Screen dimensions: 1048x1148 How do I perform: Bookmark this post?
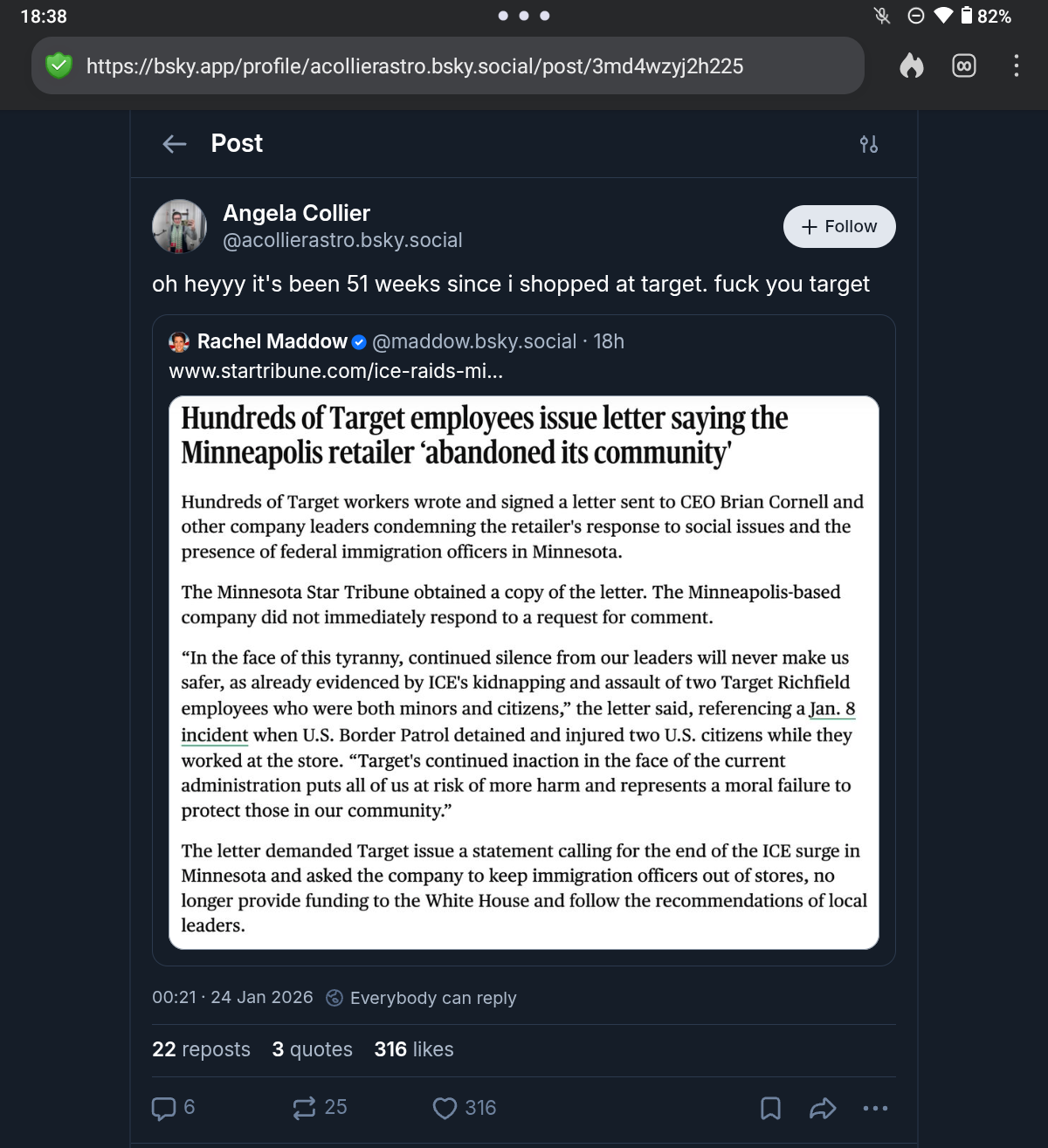point(770,1108)
